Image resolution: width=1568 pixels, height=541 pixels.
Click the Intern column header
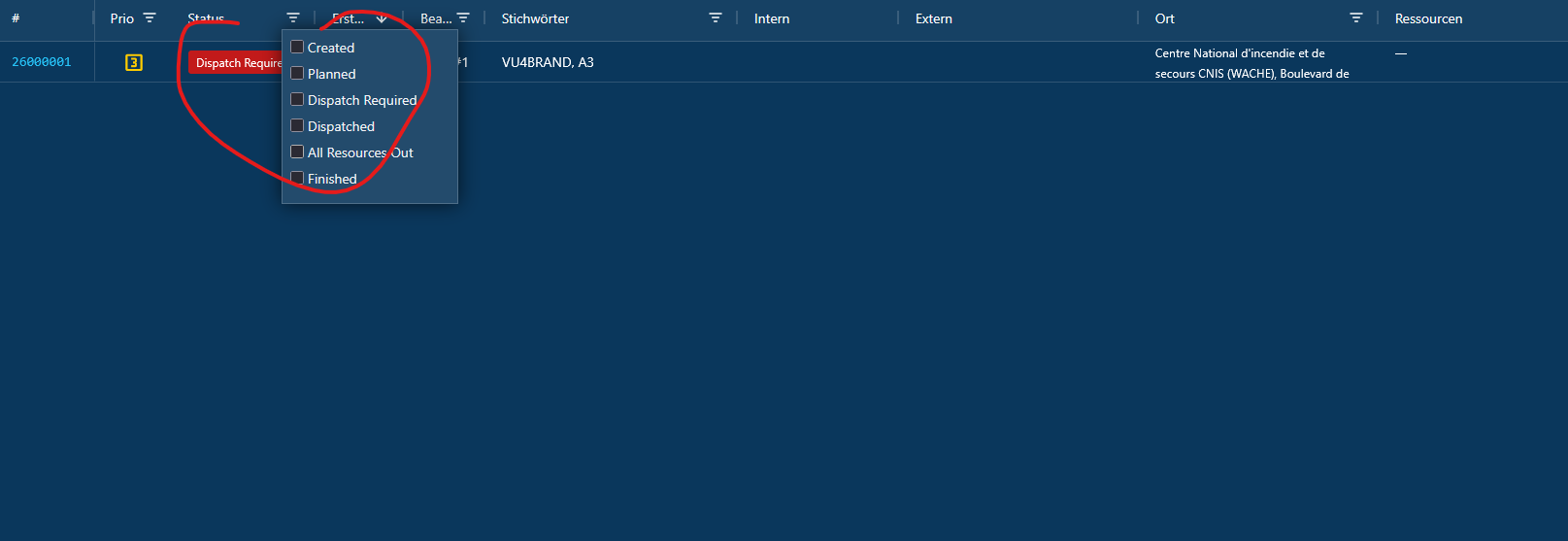772,18
